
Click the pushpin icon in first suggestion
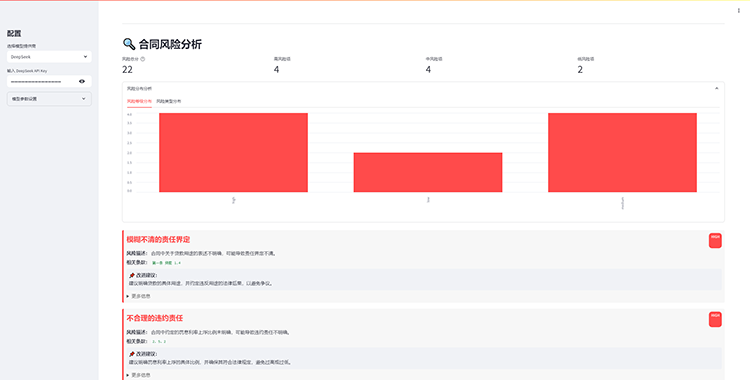[132, 276]
